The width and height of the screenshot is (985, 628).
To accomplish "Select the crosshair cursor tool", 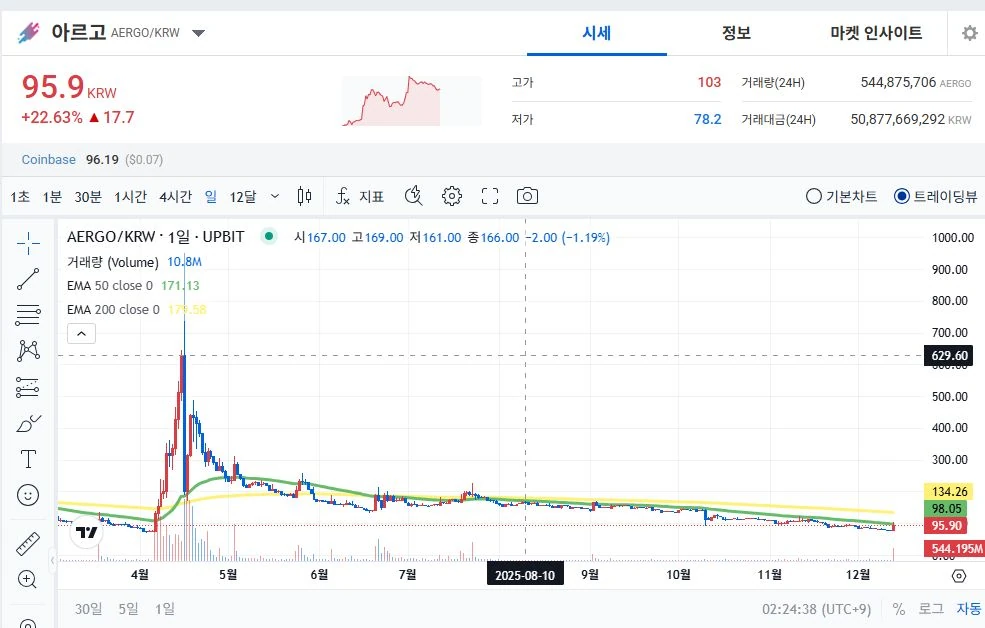I will click(x=28, y=243).
